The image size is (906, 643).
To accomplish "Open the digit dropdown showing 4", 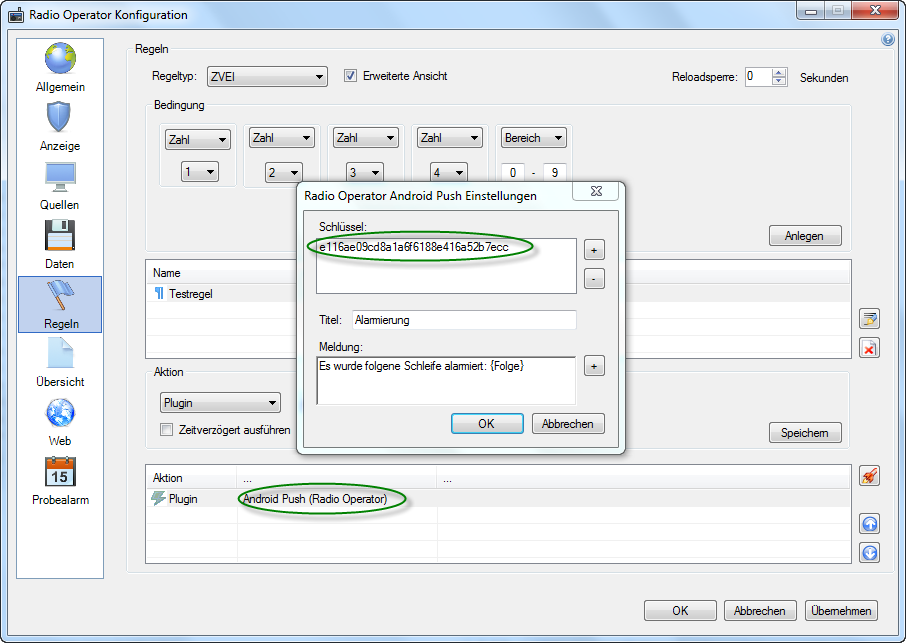I will pos(449,172).
